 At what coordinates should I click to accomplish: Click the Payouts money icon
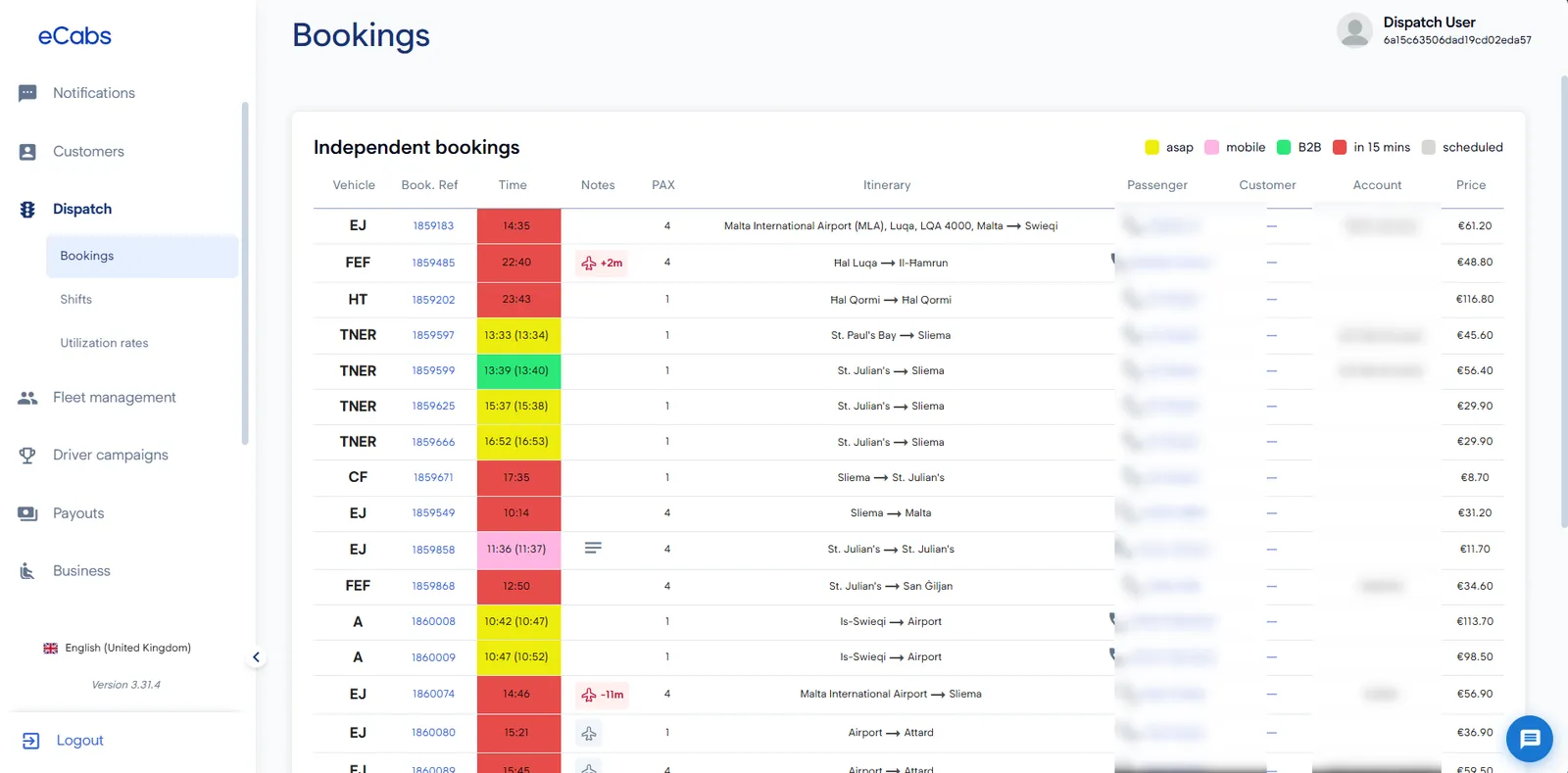27,513
